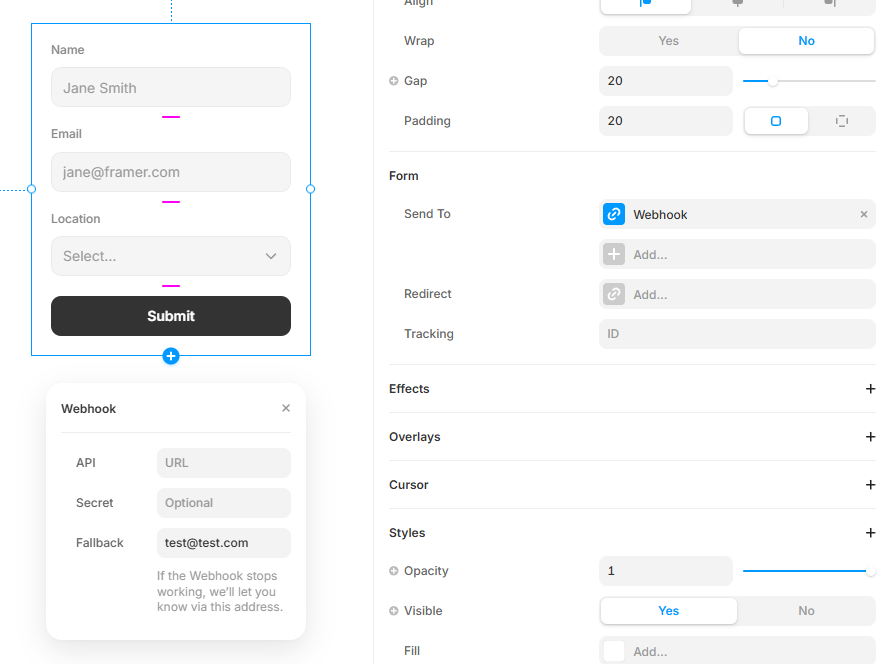Click the blue plus icon below the form
Screen dimensions: 883x664
tap(170, 356)
